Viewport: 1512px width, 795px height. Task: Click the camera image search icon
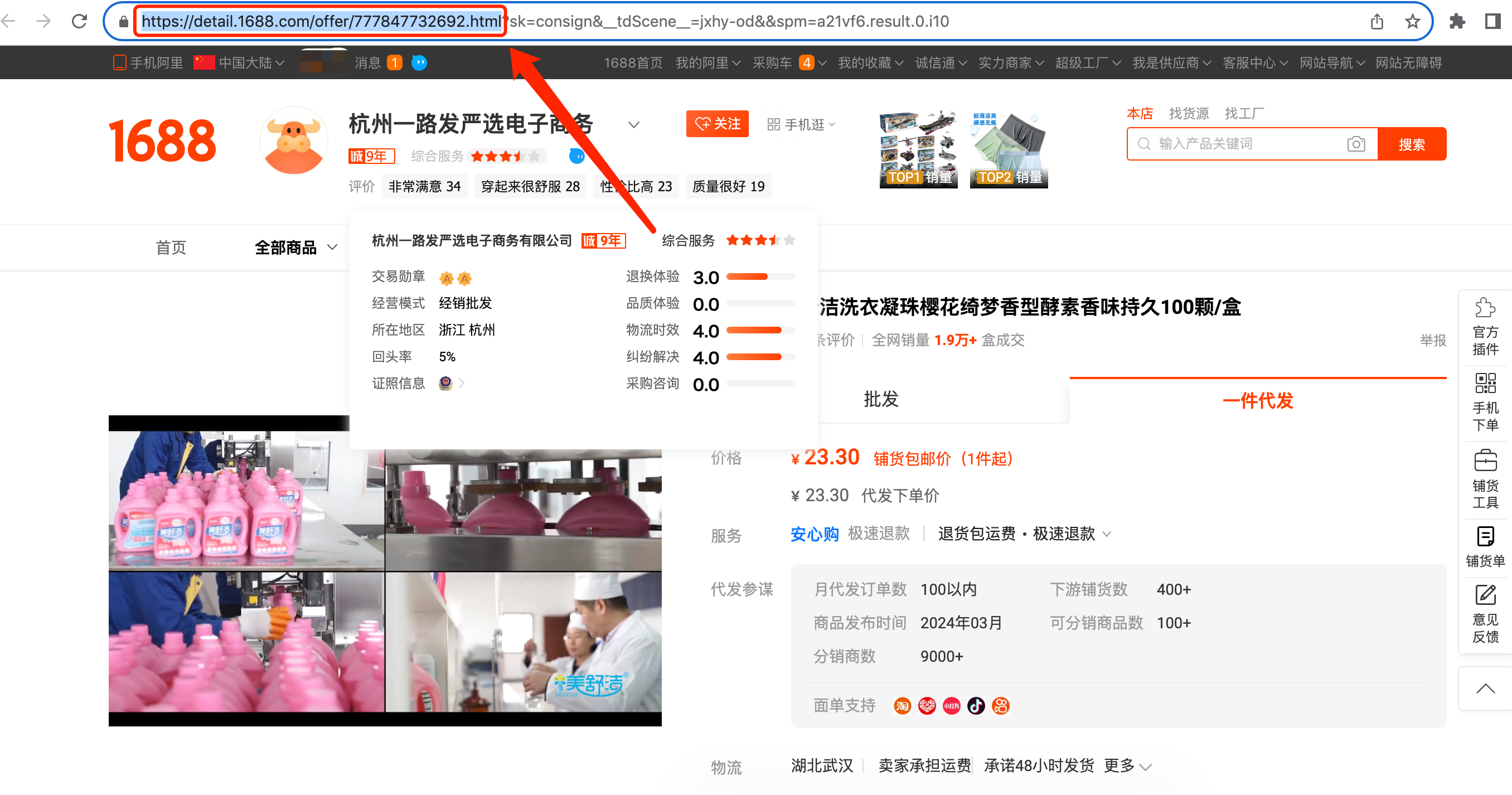click(x=1356, y=144)
